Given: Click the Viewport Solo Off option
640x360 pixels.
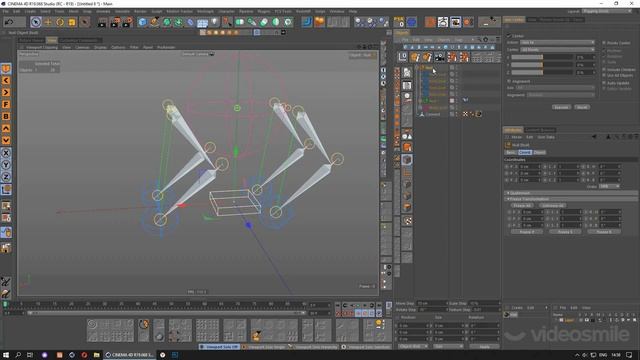Looking at the screenshot, I should point(219,347).
